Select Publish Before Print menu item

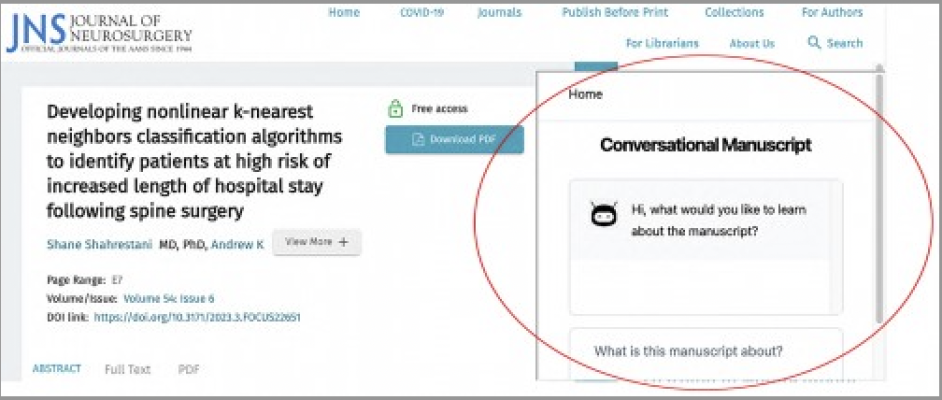[614, 13]
